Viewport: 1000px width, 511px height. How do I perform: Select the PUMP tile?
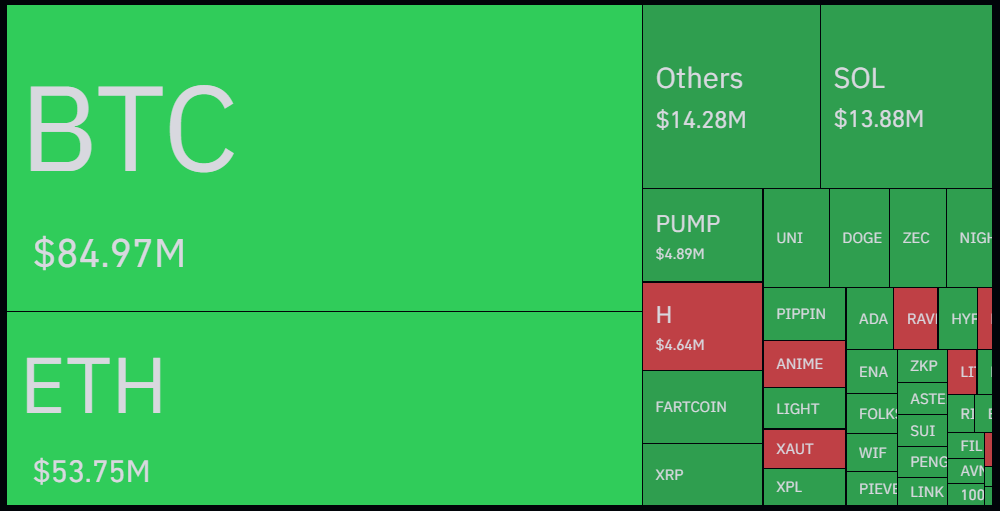click(702, 235)
